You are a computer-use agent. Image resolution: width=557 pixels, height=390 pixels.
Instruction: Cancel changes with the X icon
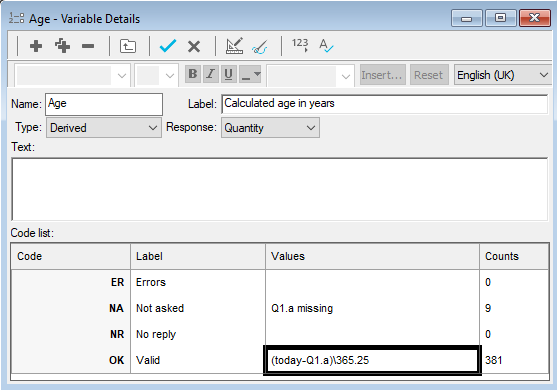[194, 46]
